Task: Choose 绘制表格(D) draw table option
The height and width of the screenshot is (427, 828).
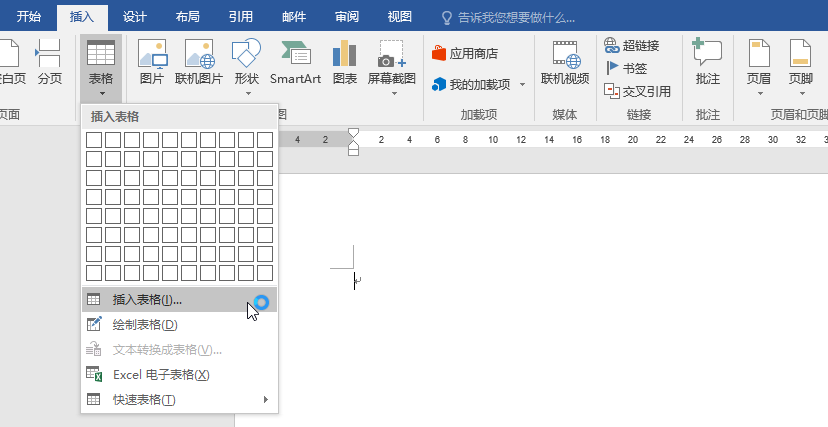Action: click(x=145, y=324)
